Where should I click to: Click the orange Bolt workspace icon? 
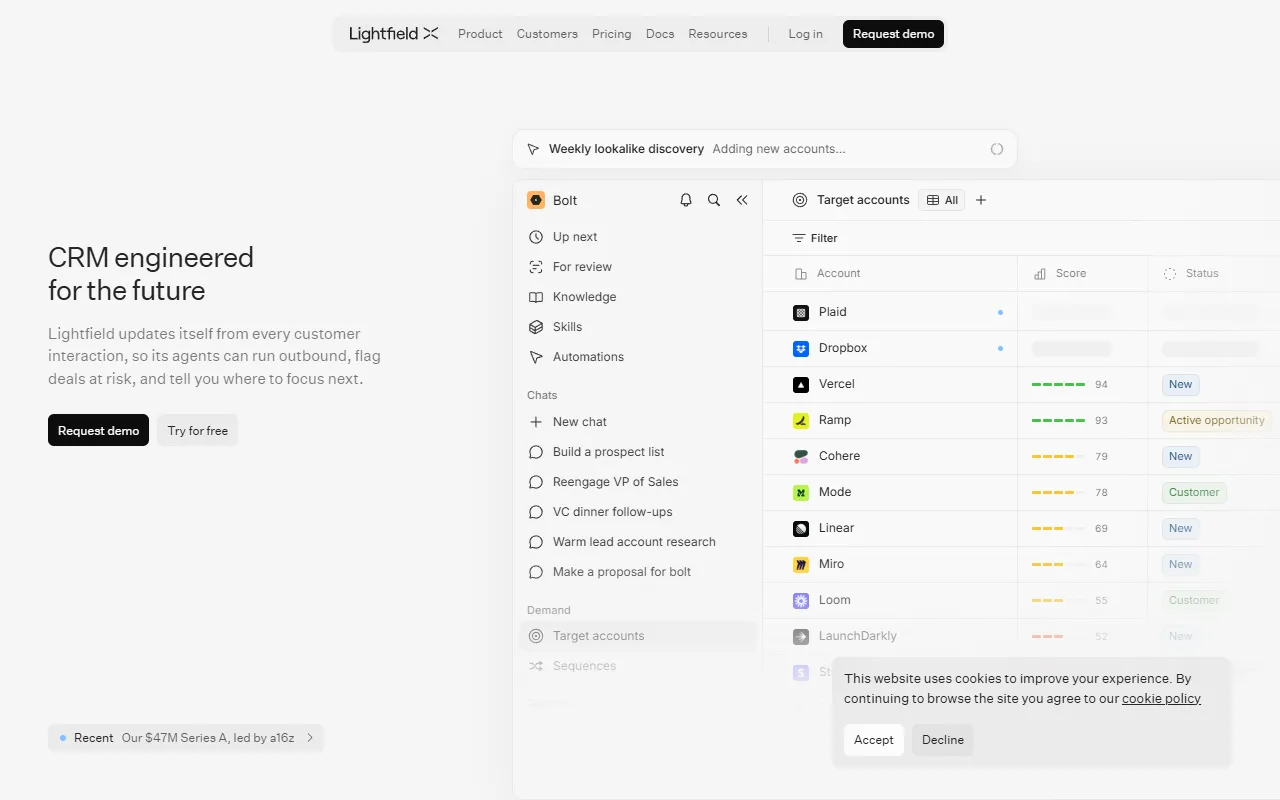[536, 200]
